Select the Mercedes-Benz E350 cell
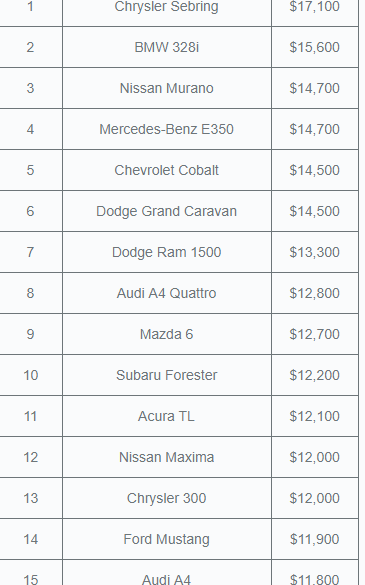The width and height of the screenshot is (365, 585). point(167,129)
